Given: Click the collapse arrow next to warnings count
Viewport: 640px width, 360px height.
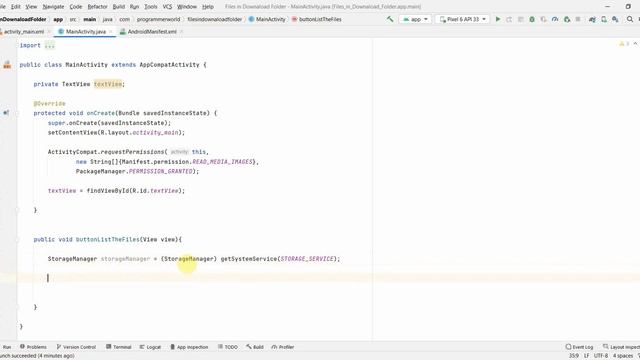Looking at the screenshot, I should [x=635, y=44].
